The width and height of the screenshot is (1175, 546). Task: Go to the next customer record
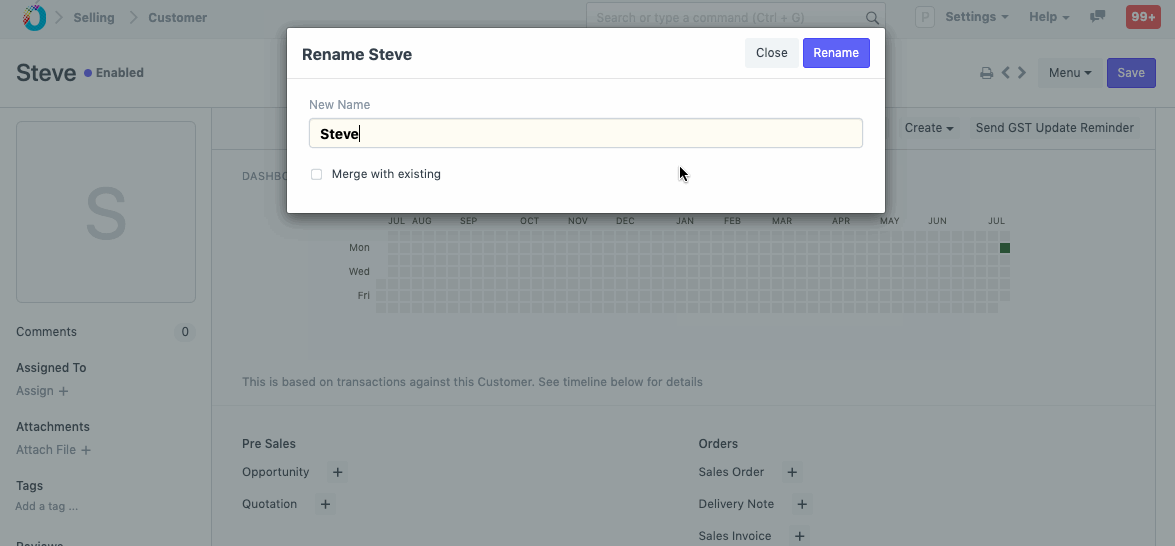[x=1021, y=73]
